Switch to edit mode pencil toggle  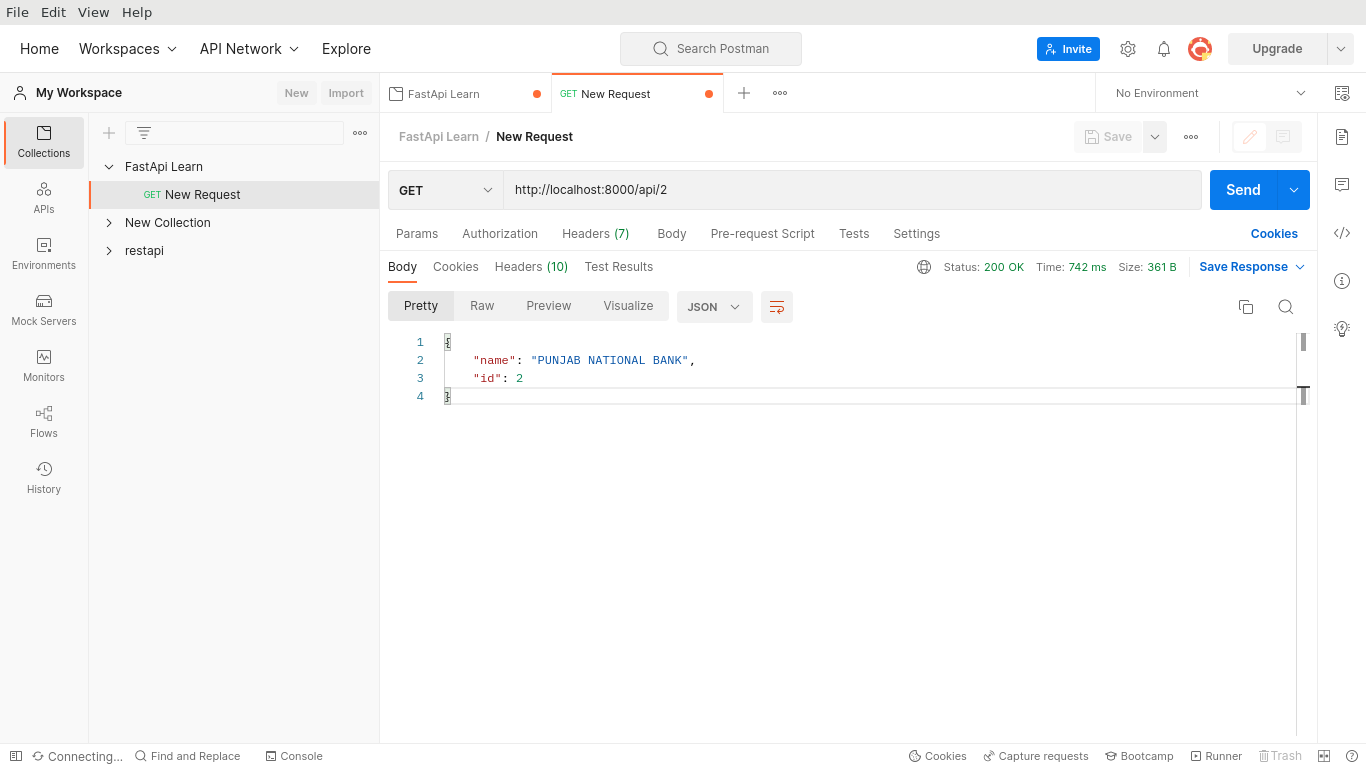coord(1250,137)
